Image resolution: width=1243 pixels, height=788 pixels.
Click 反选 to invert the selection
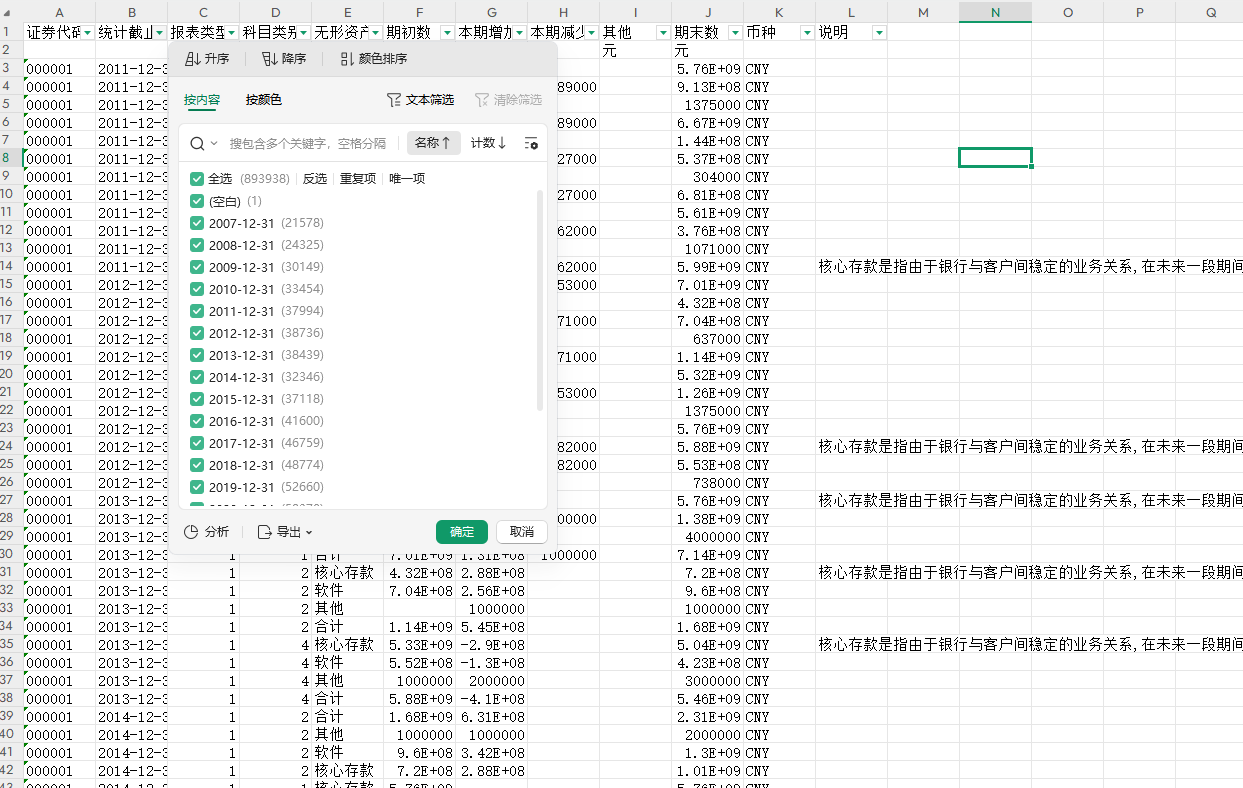click(x=315, y=177)
